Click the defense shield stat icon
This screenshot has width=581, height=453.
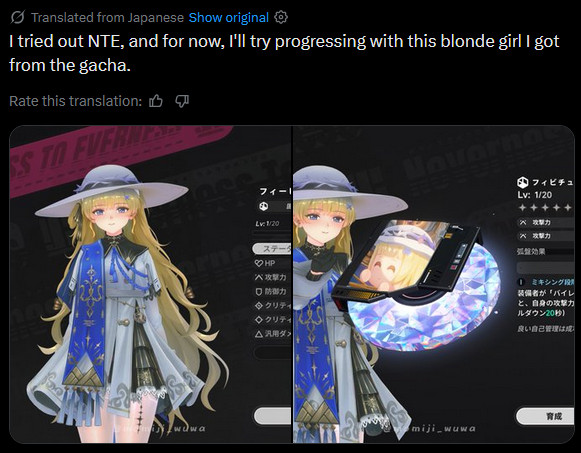click(259, 292)
